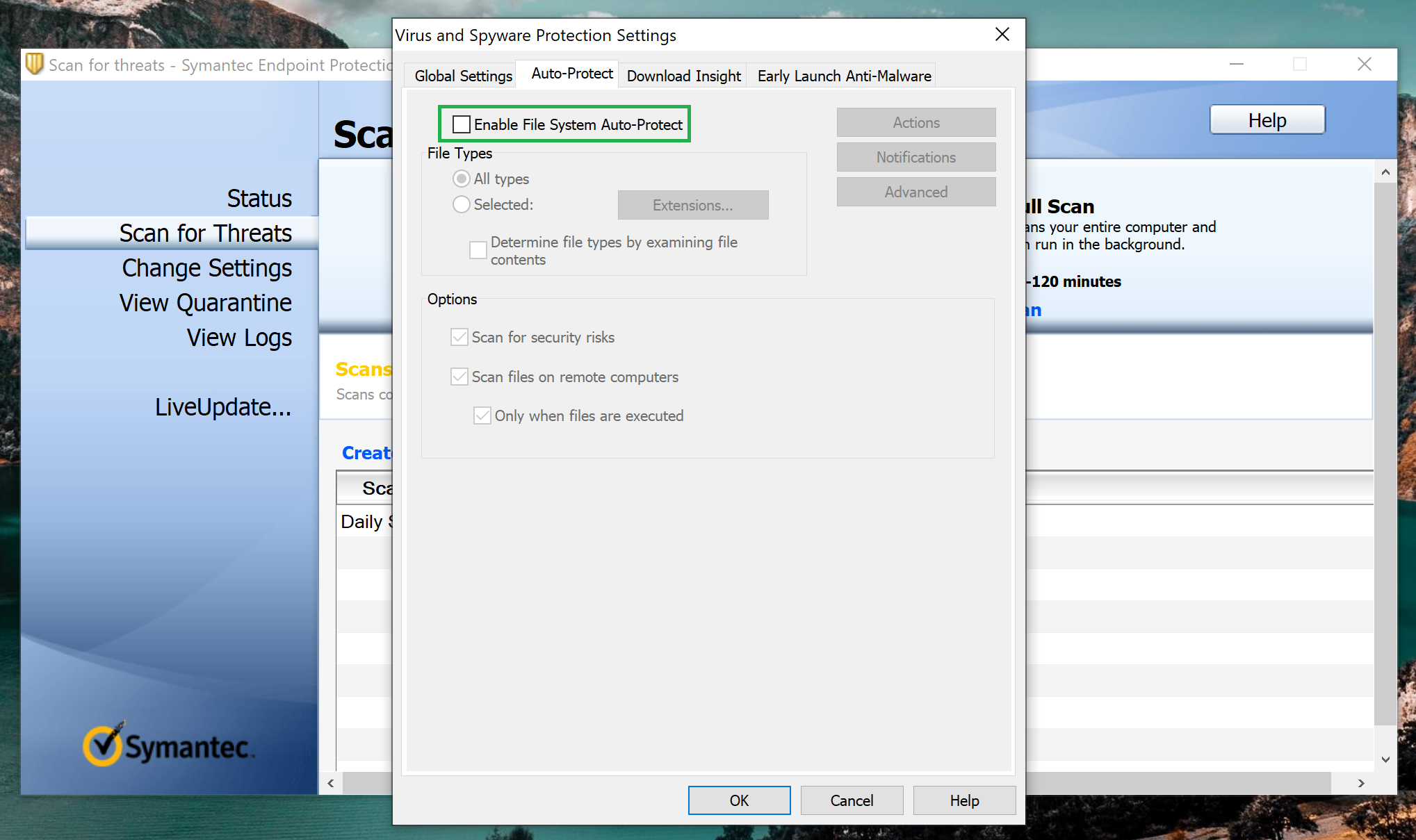Switch to the Global Settings tab

click(462, 76)
